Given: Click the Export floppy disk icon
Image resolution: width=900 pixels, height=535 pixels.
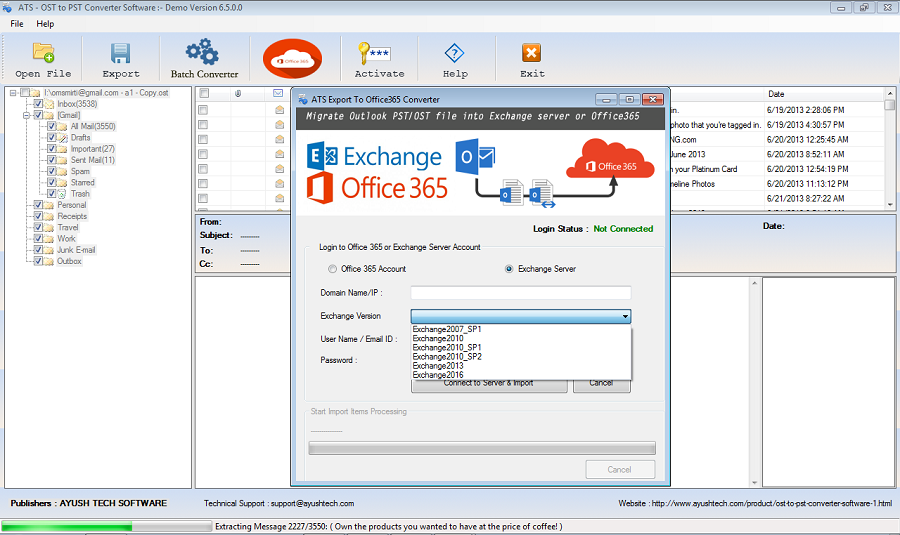Looking at the screenshot, I should pyautogui.click(x=121, y=53).
